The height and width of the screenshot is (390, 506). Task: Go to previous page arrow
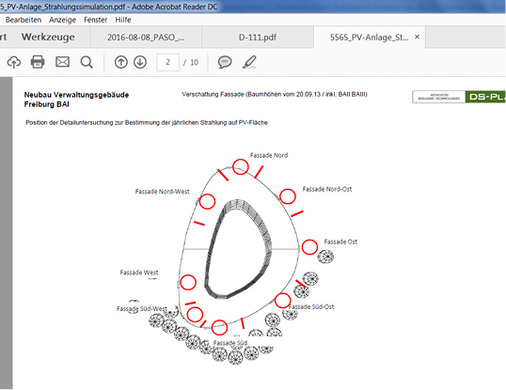(121, 62)
